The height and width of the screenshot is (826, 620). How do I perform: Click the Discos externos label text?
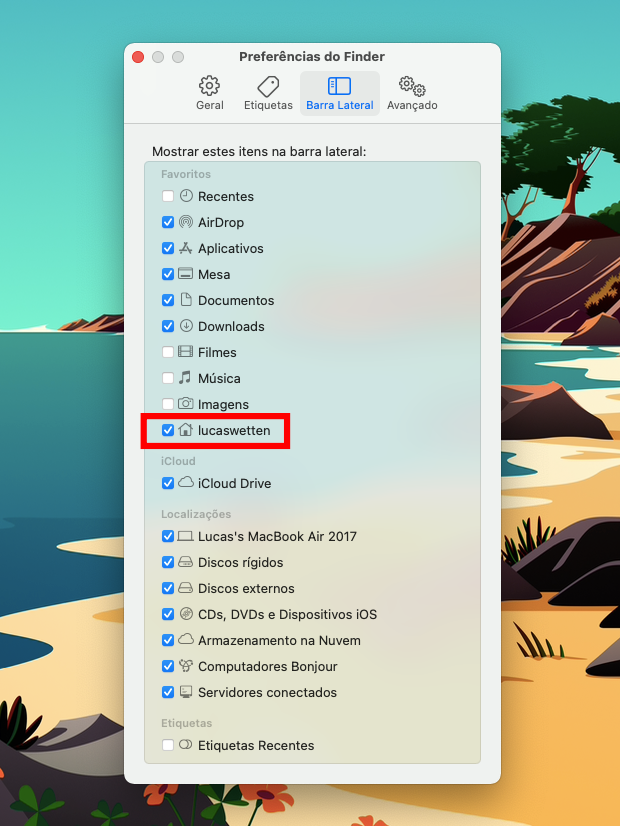(246, 588)
